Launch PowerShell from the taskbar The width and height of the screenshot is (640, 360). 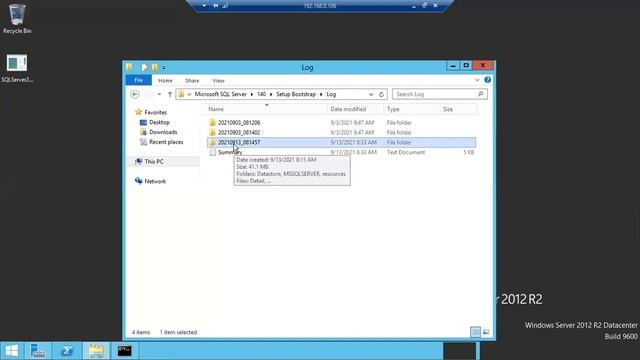point(67,351)
